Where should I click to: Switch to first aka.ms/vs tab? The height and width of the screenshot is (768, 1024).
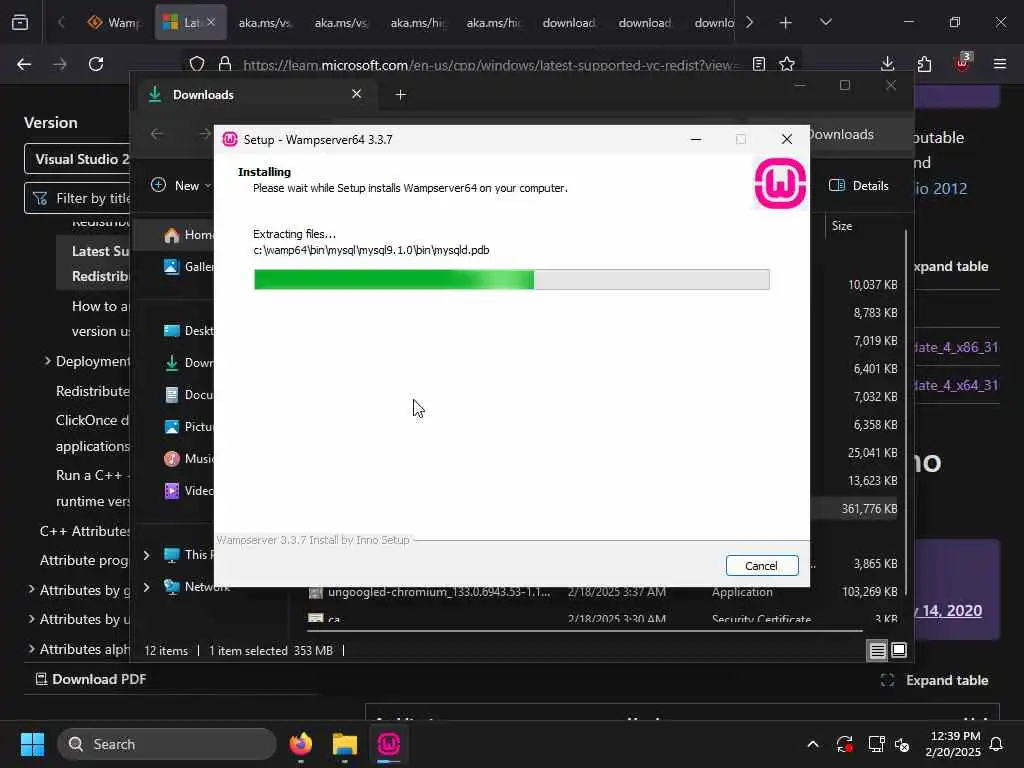coord(264,23)
